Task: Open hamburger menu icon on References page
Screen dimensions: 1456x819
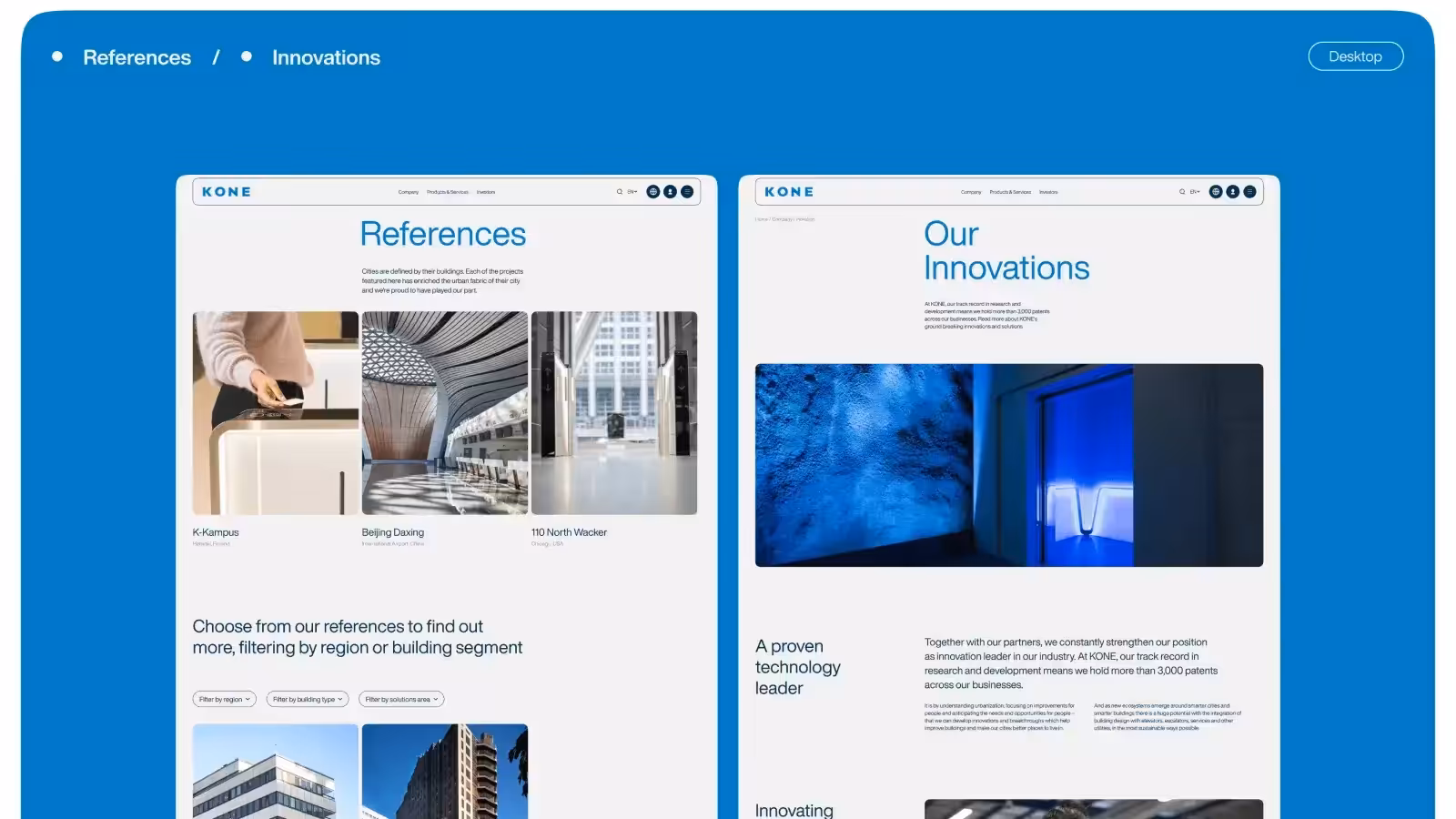Action: click(687, 192)
